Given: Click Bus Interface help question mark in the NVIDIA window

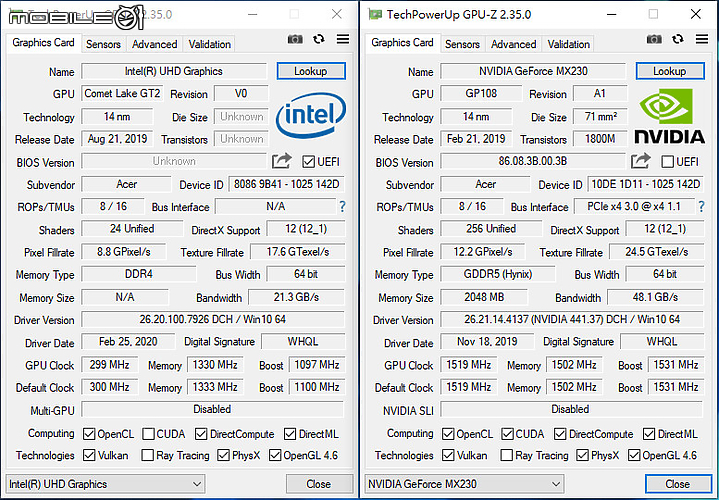Looking at the screenshot, I should click(701, 206).
